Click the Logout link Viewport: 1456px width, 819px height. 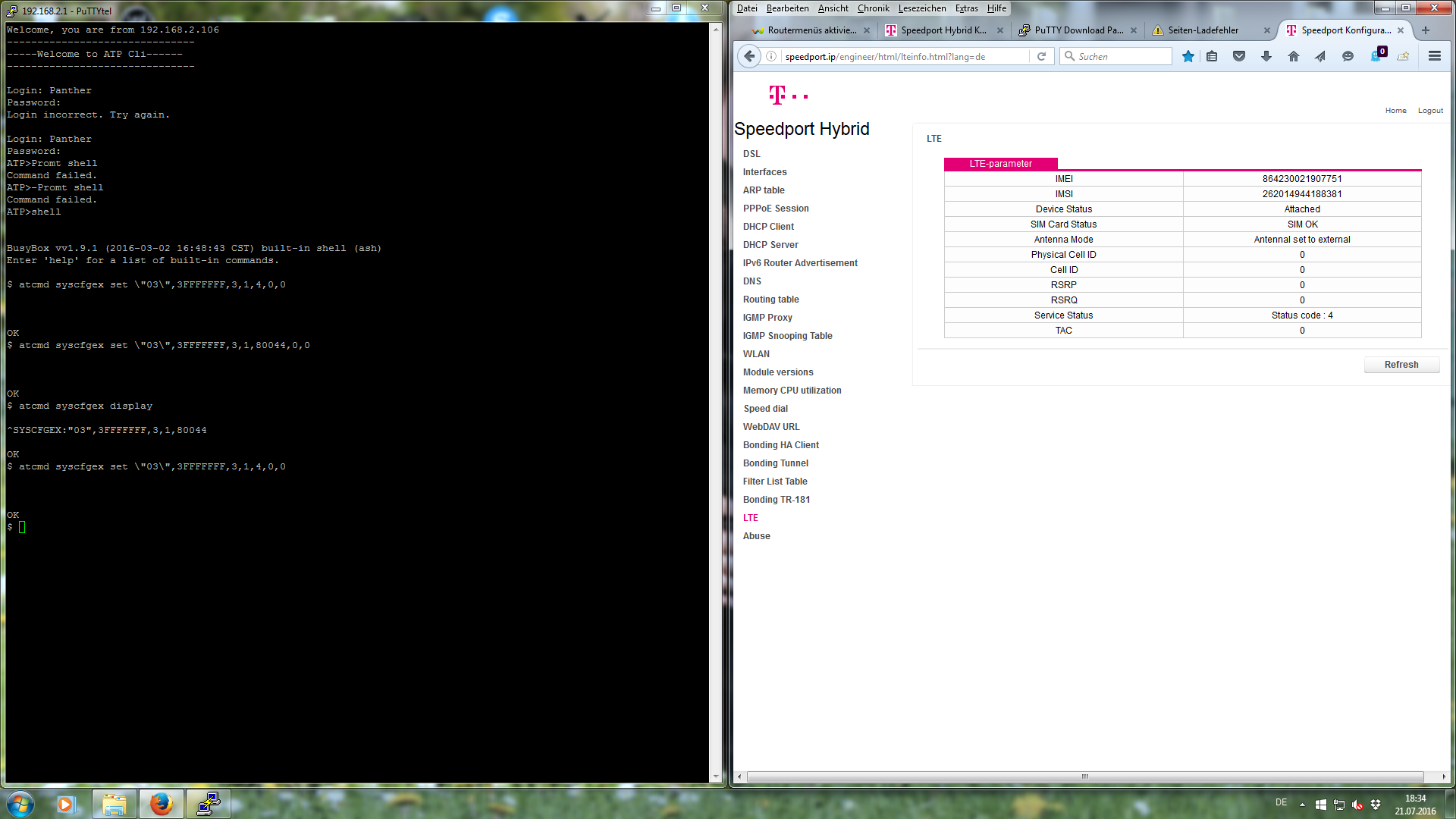1430,111
